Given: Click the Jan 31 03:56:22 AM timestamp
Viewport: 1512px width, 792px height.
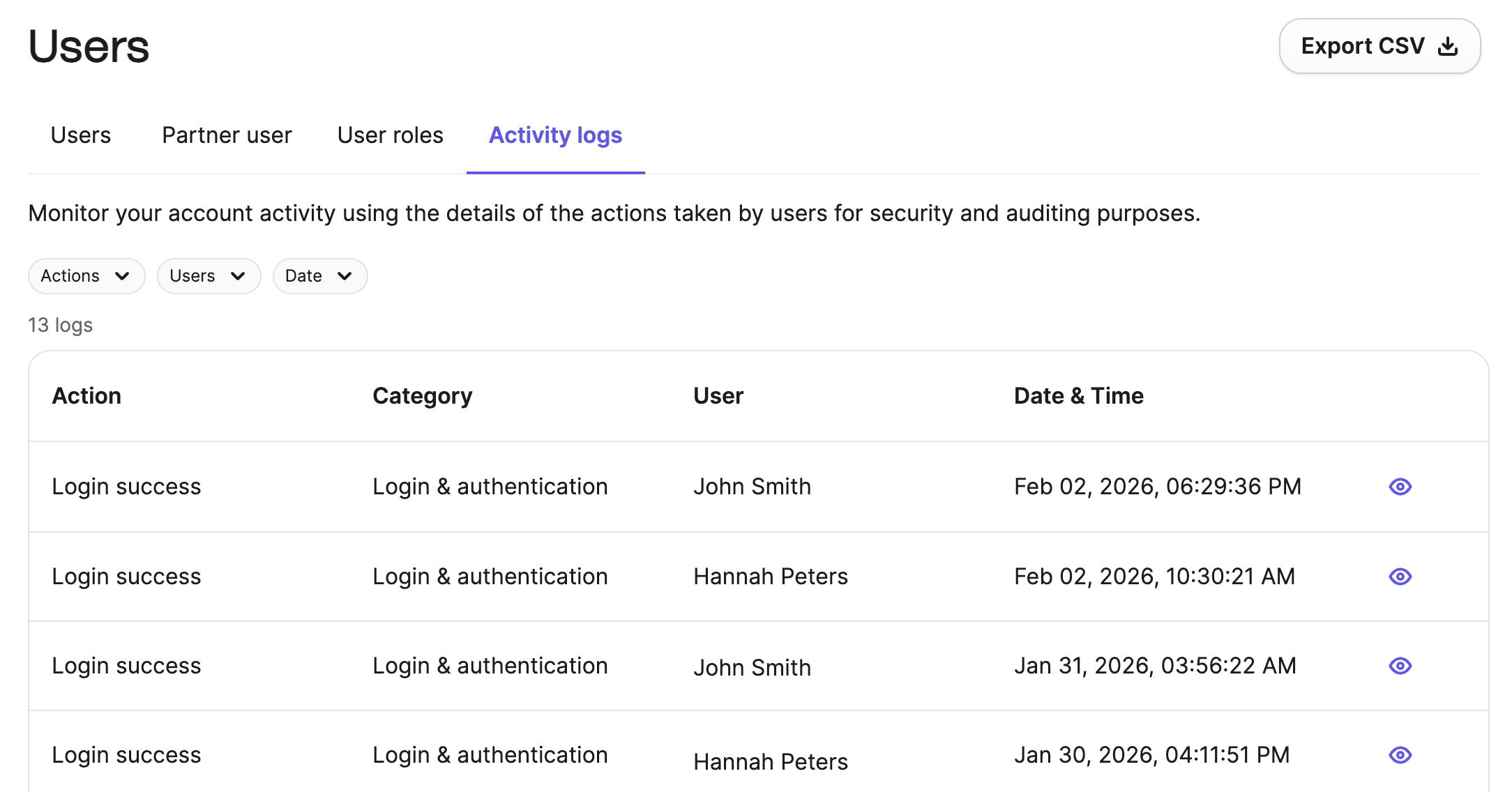Looking at the screenshot, I should 1154,666.
